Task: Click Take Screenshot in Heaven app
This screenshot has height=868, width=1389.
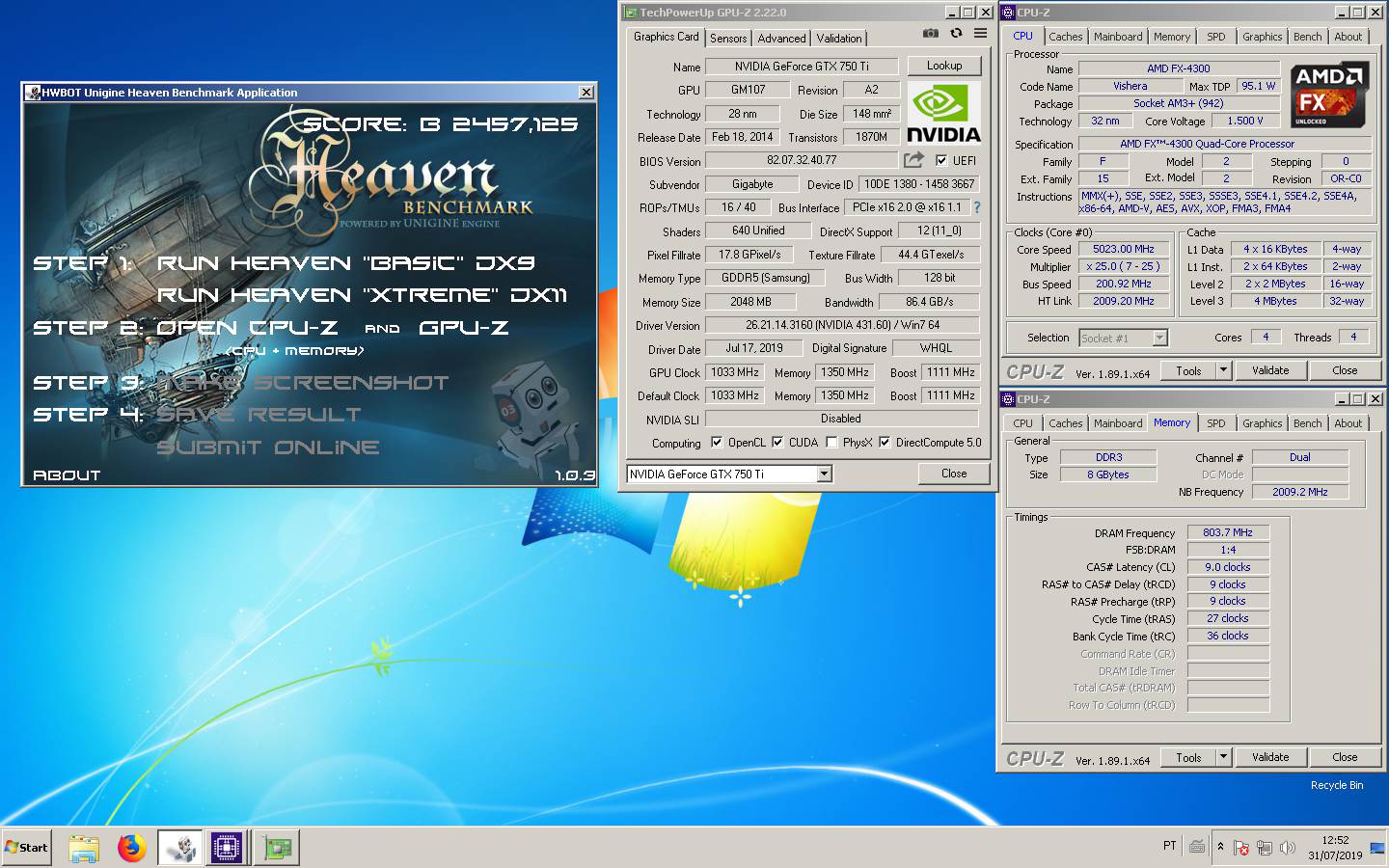Action: 303,383
